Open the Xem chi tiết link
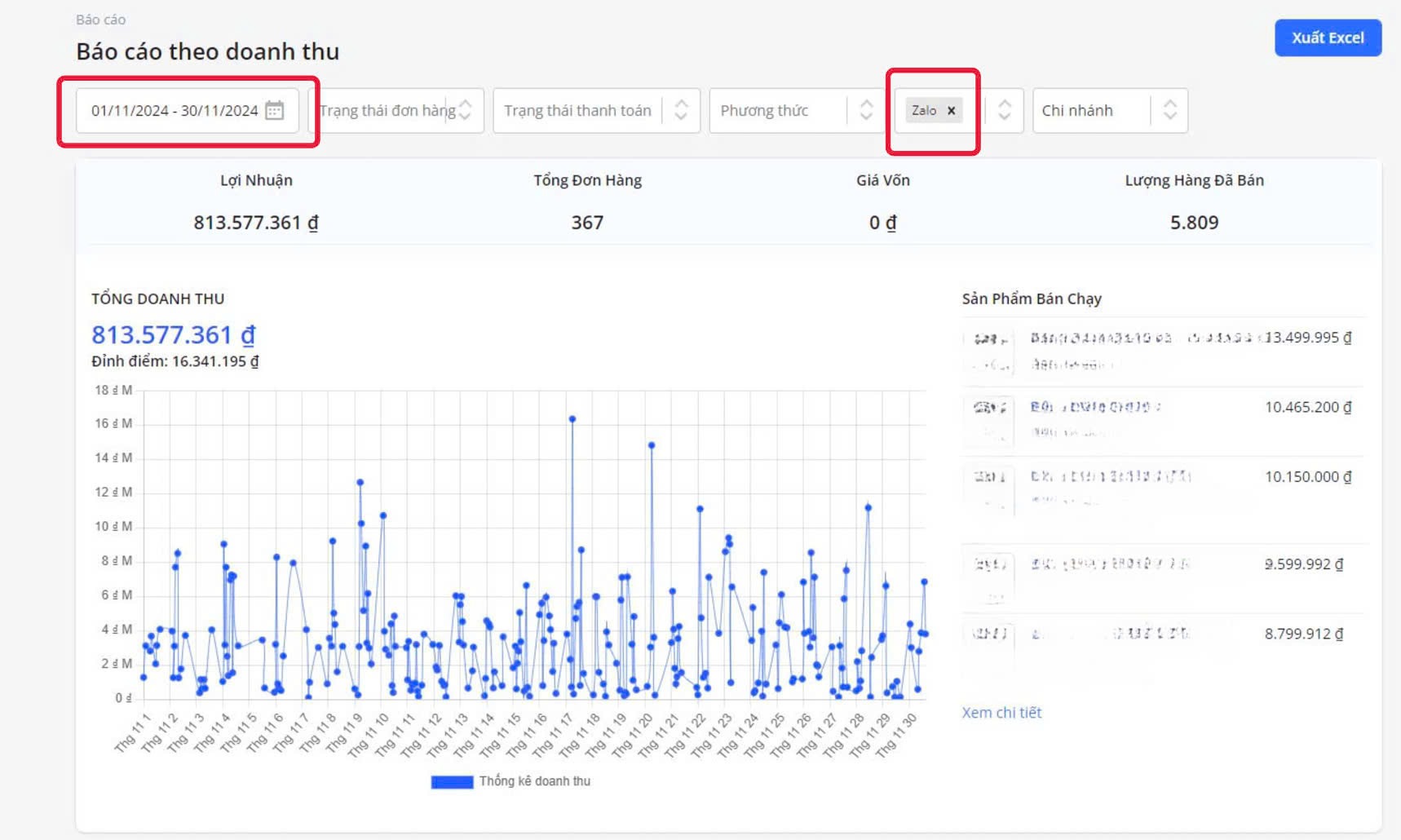Image resolution: width=1401 pixels, height=840 pixels. (x=1001, y=712)
